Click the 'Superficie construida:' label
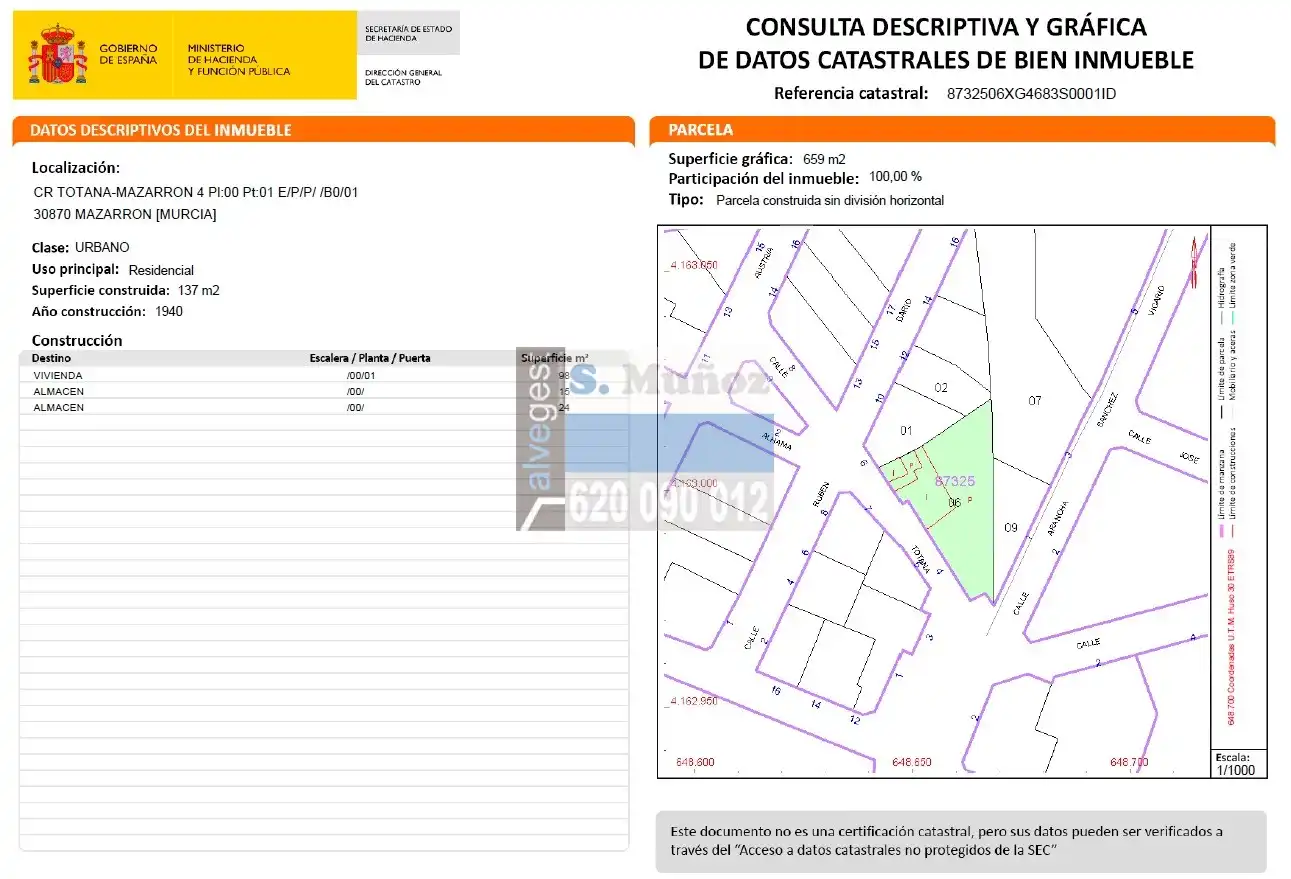 (101, 290)
